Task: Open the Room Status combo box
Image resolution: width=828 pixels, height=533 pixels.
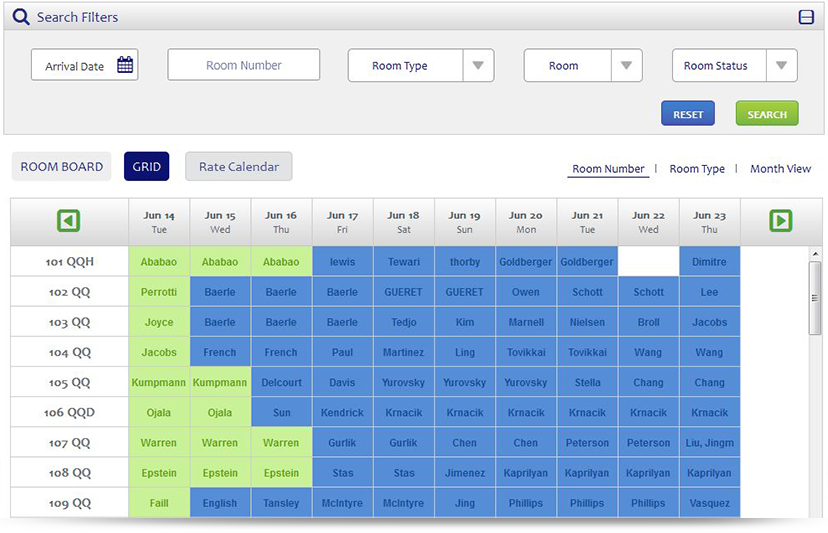Action: click(x=735, y=66)
